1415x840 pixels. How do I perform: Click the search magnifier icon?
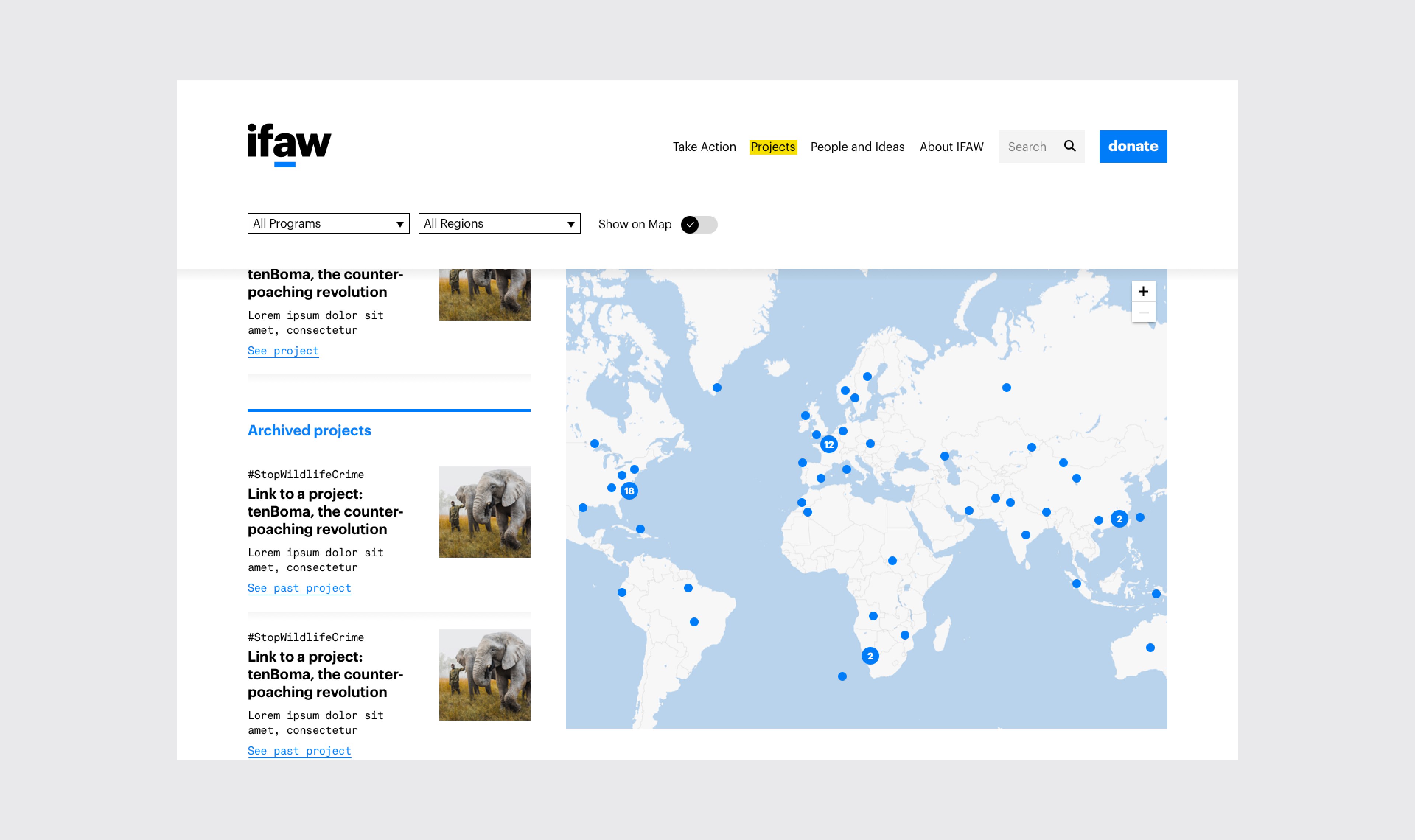1069,146
